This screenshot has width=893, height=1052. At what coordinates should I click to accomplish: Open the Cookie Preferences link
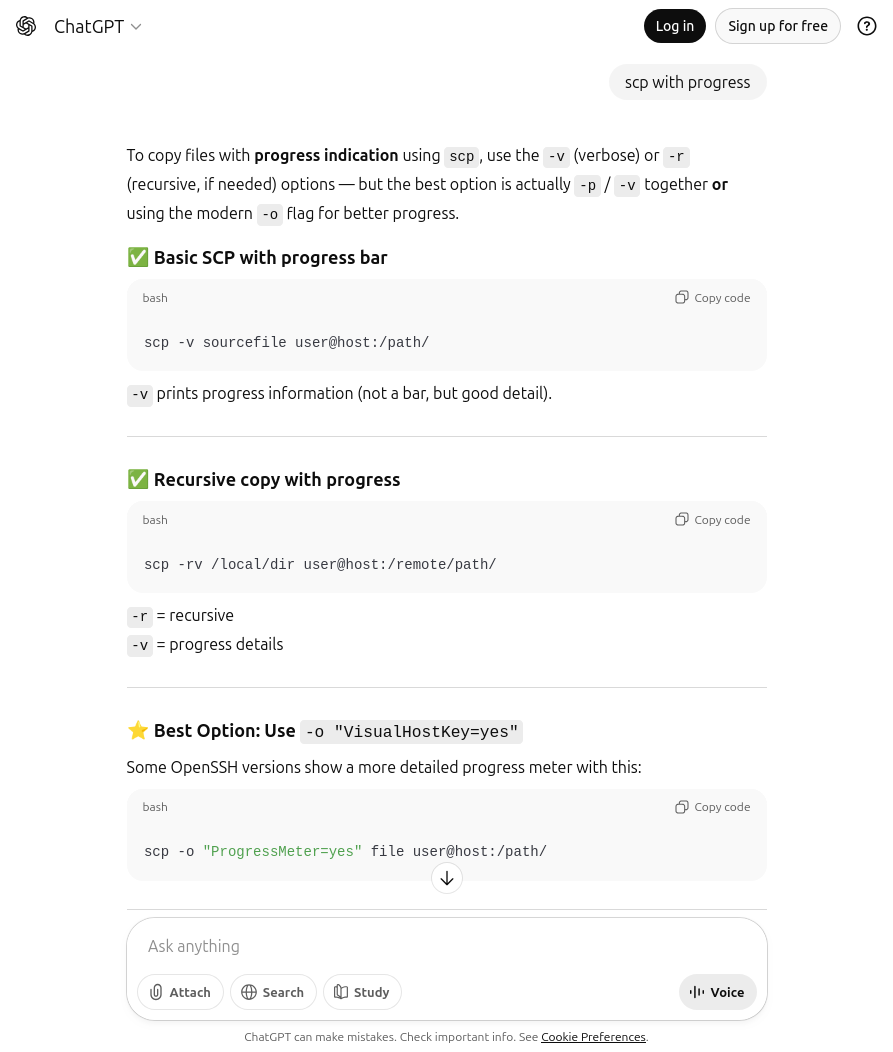593,1037
